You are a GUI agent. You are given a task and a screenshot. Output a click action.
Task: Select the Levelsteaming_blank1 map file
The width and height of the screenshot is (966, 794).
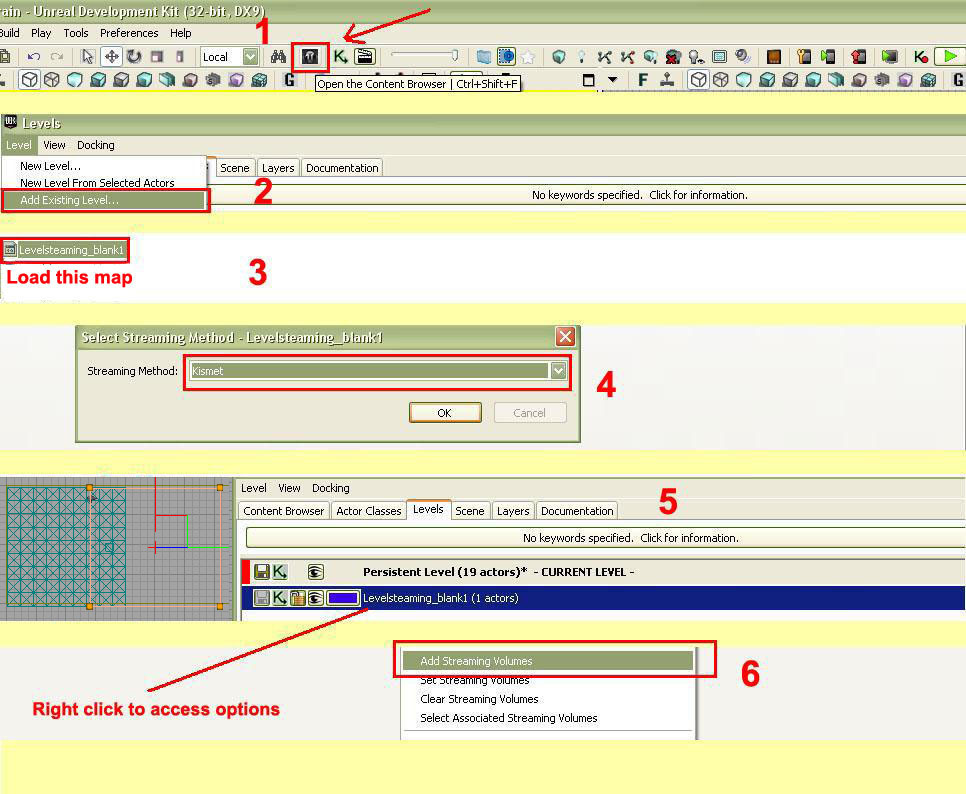(x=65, y=250)
